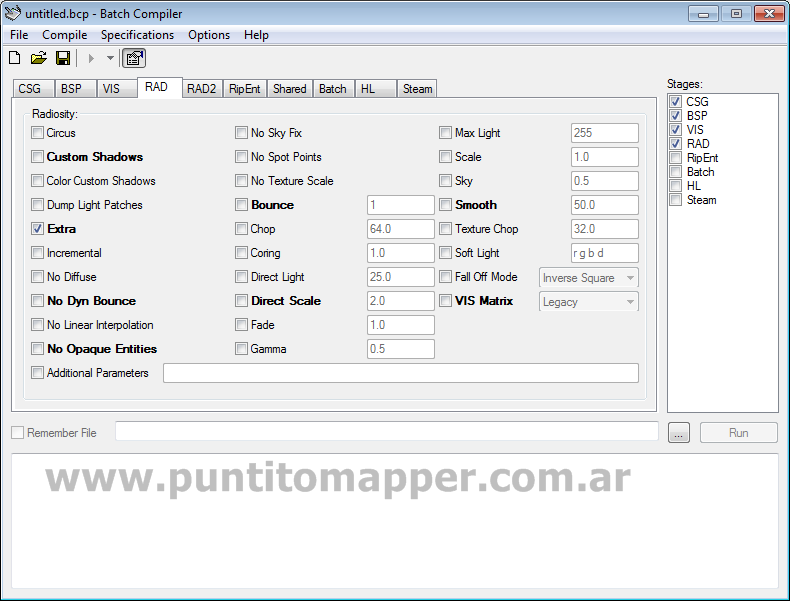
Task: Click the Run button
Action: click(x=738, y=433)
